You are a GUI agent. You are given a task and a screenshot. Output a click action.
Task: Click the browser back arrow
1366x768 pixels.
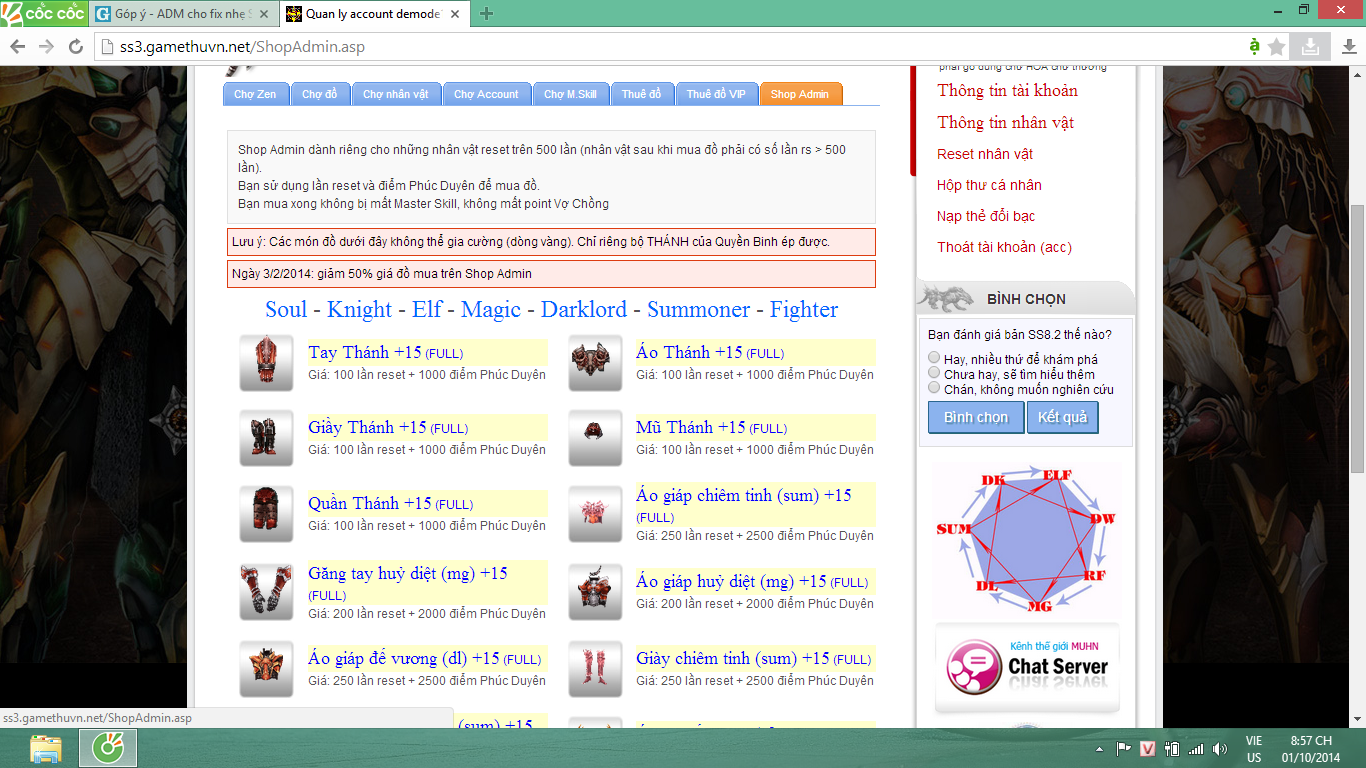point(17,46)
